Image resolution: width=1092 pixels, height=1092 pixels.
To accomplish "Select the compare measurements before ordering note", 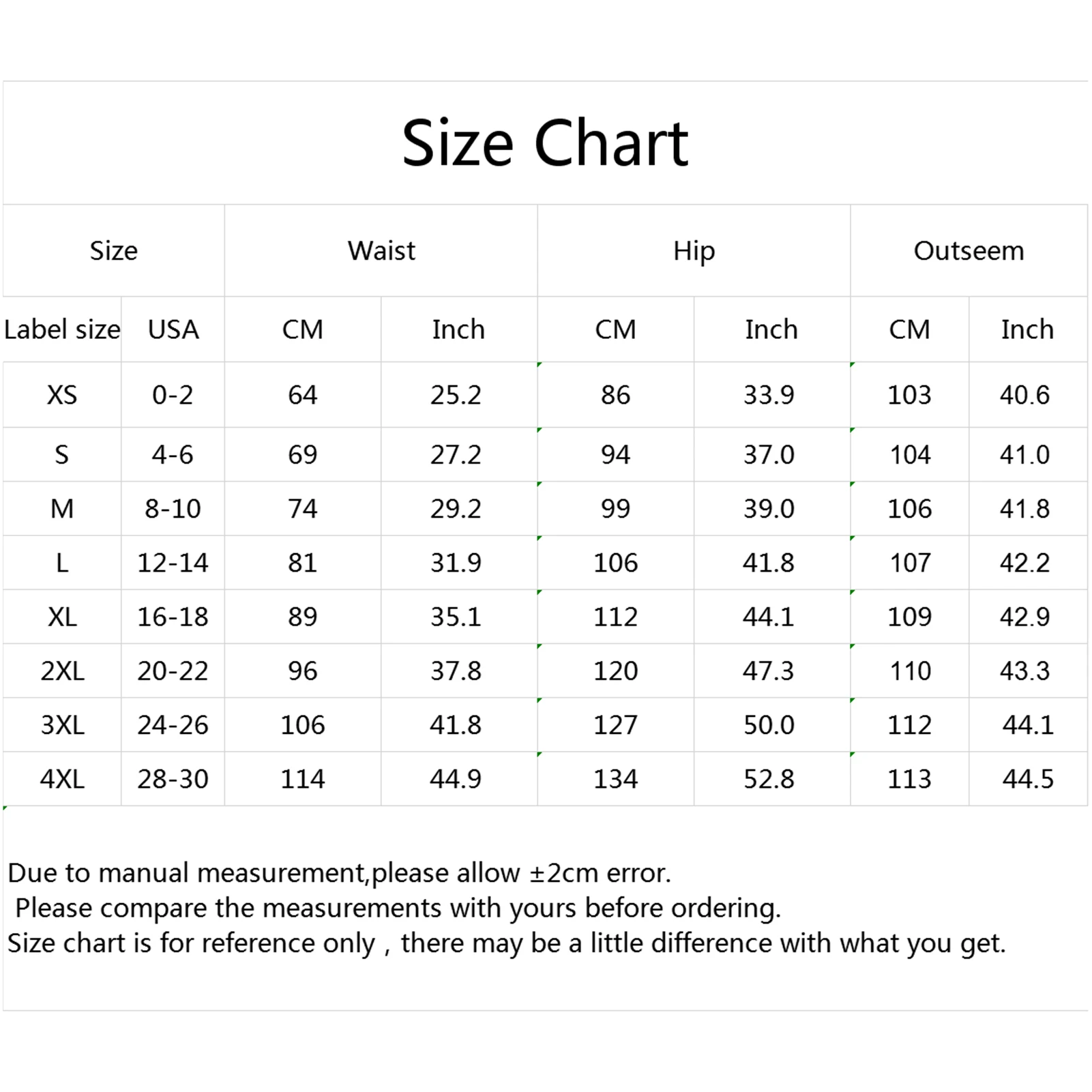I will tap(398, 909).
